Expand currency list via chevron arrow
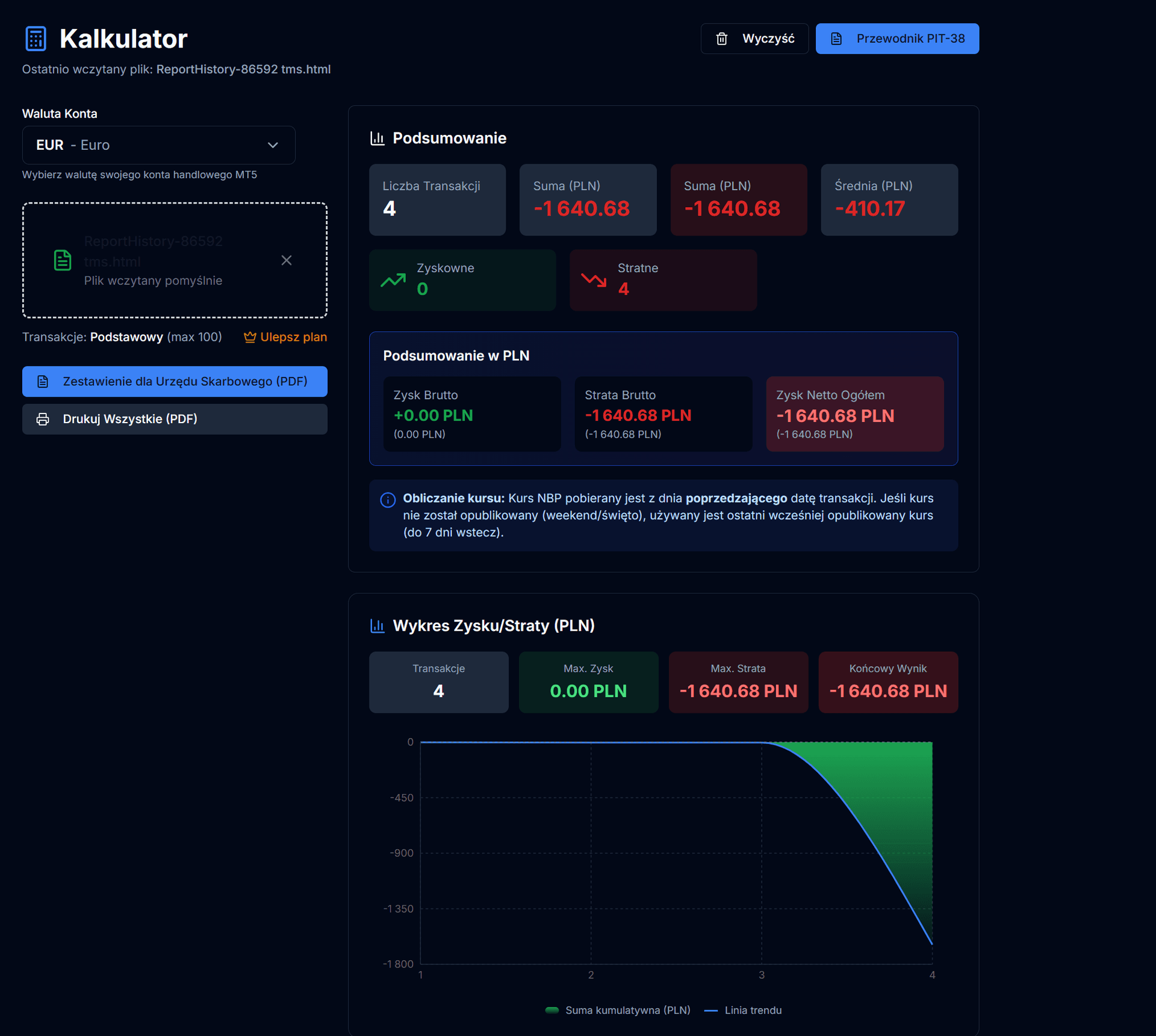This screenshot has height=1036, width=1156. point(273,145)
